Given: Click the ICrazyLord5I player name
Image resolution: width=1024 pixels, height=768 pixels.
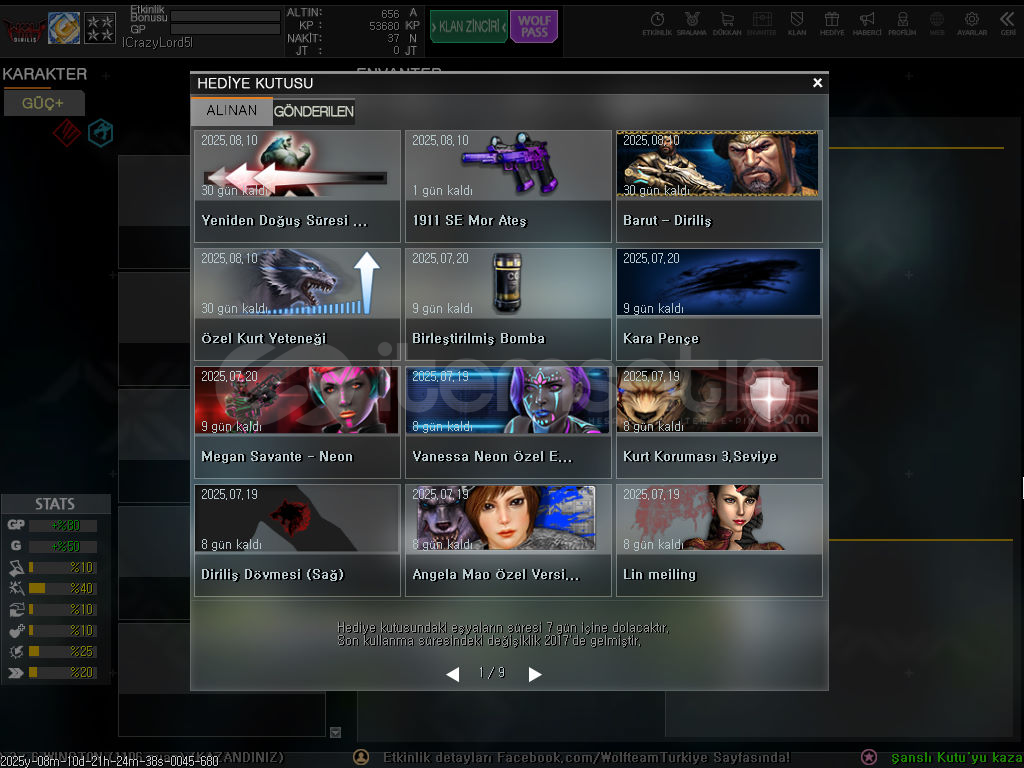Looking at the screenshot, I should [157, 43].
